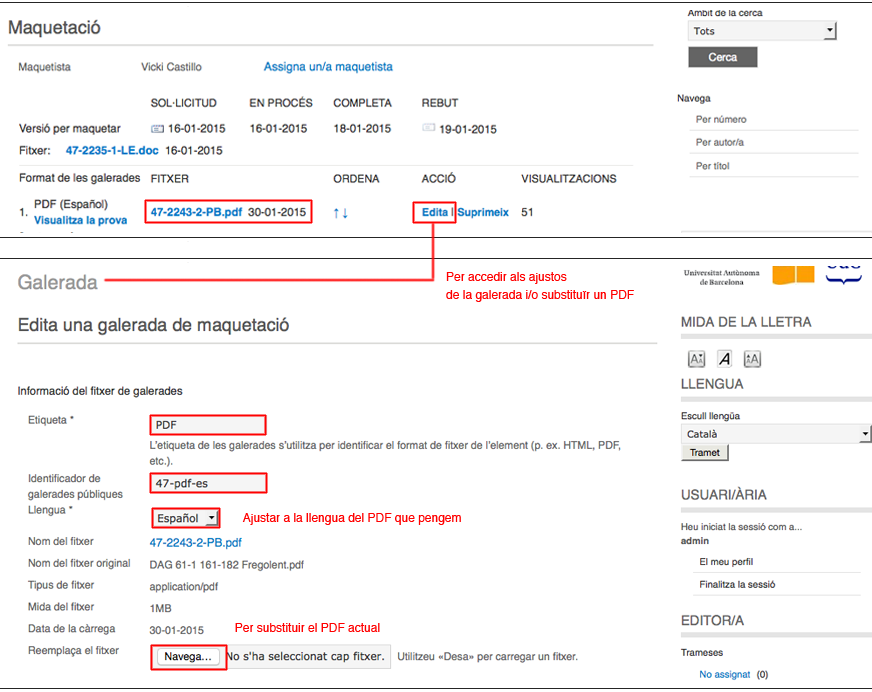Open the Àmbit de la cerca dropdown set to Tots
The image size is (872, 692).
pos(762,31)
